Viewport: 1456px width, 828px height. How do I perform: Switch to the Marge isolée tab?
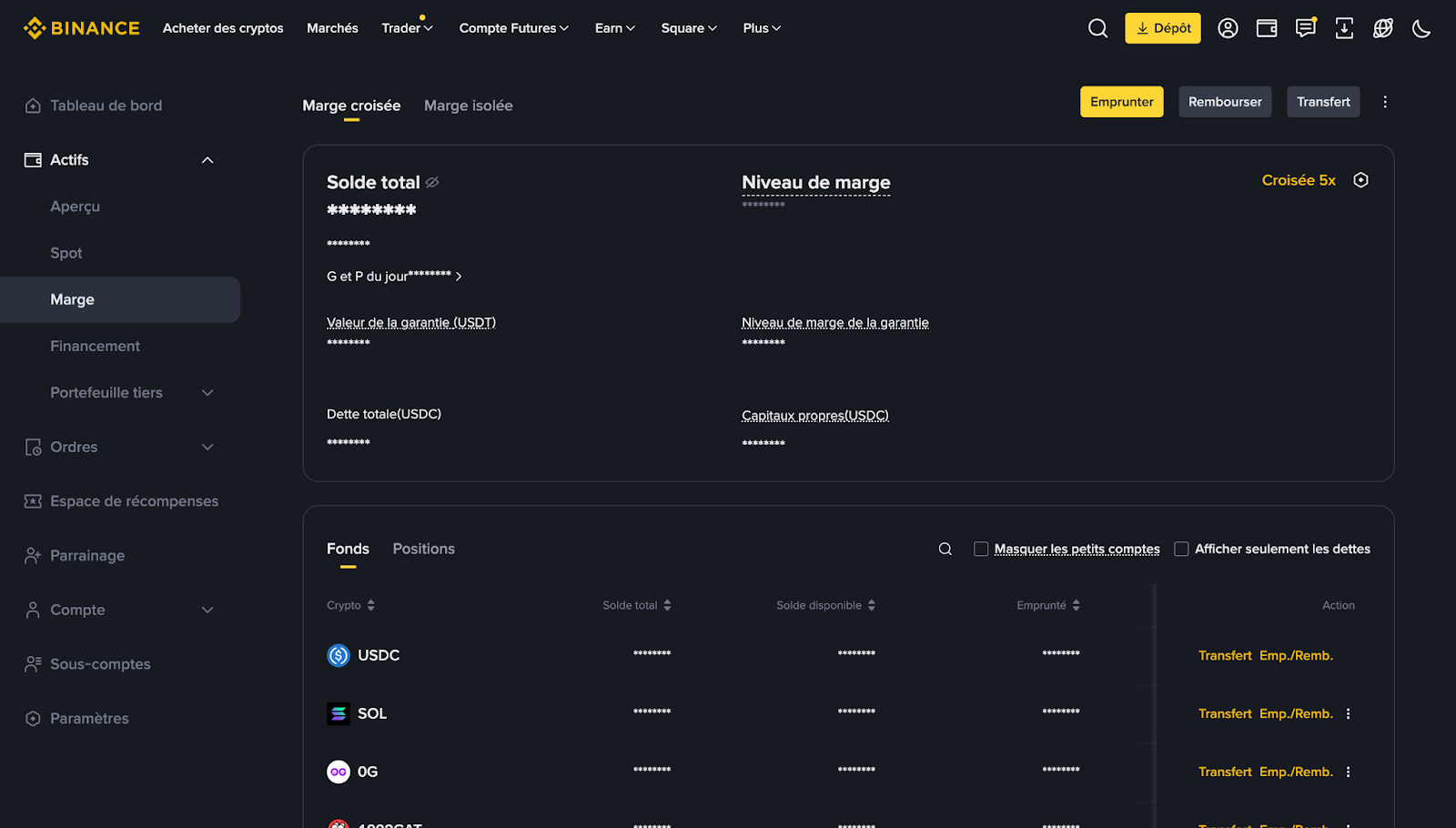[468, 106]
